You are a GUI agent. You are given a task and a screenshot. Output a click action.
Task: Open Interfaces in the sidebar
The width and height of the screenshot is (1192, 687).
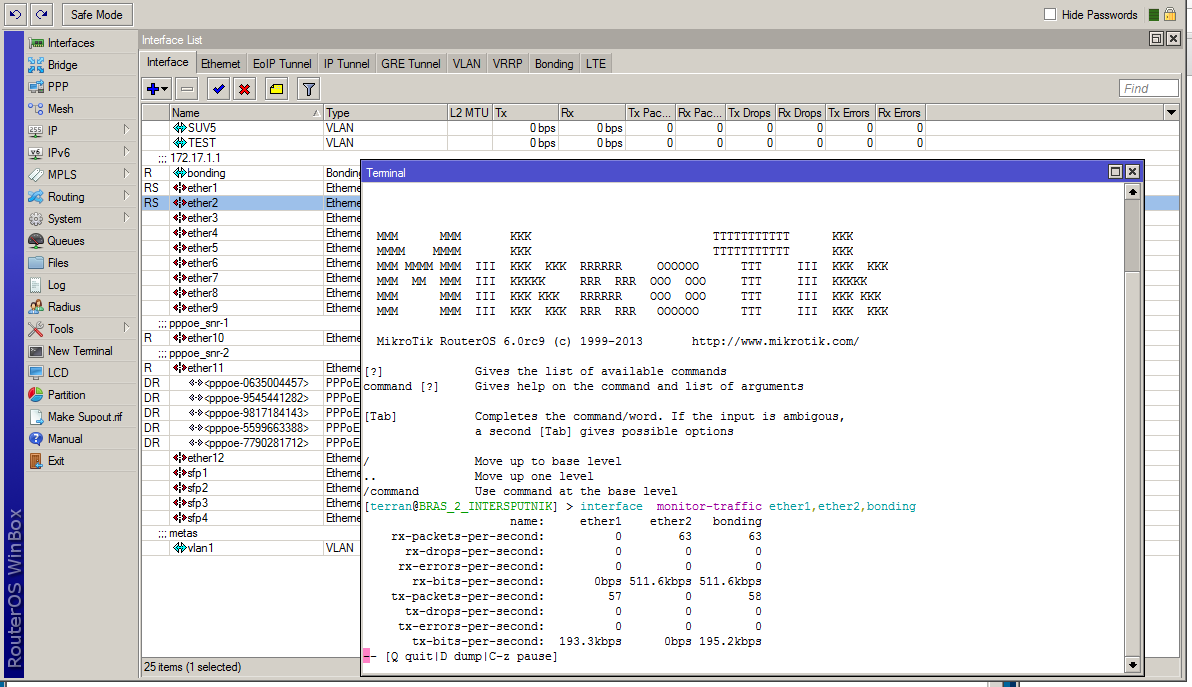point(71,43)
